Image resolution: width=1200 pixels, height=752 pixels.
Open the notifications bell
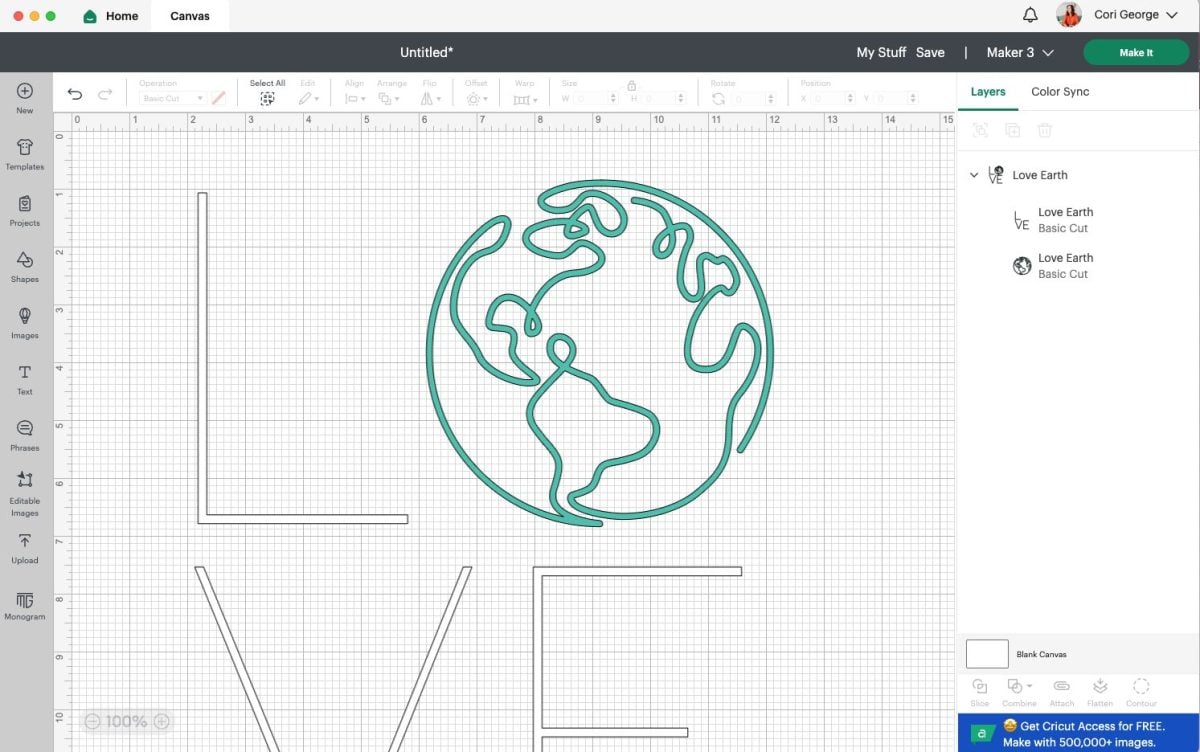click(x=1030, y=15)
